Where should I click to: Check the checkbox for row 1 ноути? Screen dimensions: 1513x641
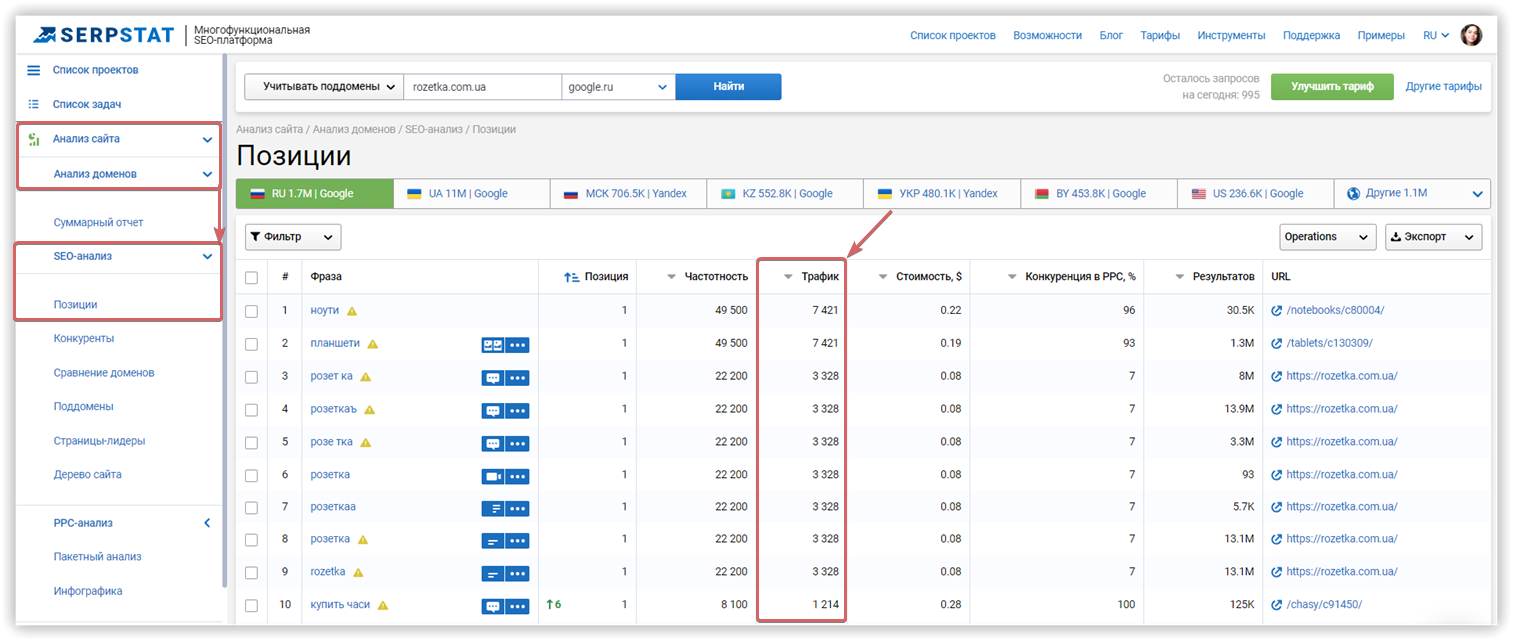[252, 311]
